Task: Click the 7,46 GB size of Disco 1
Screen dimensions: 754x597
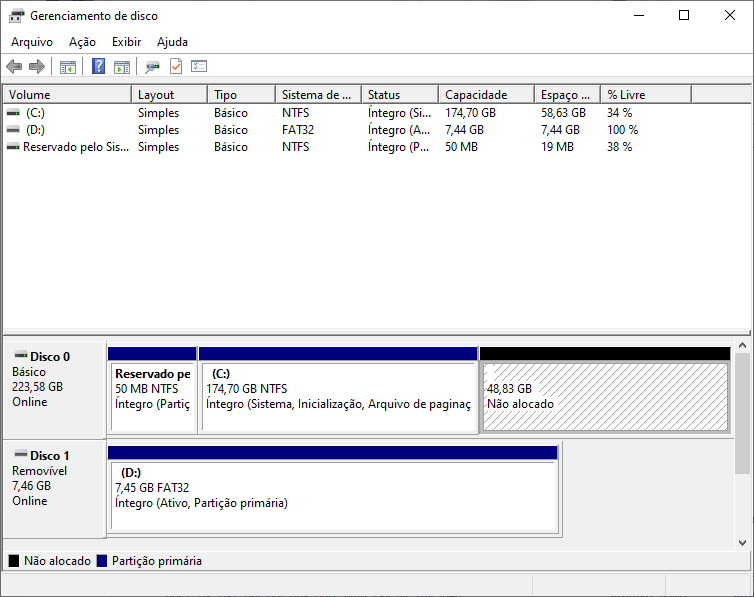Action: coord(31,485)
